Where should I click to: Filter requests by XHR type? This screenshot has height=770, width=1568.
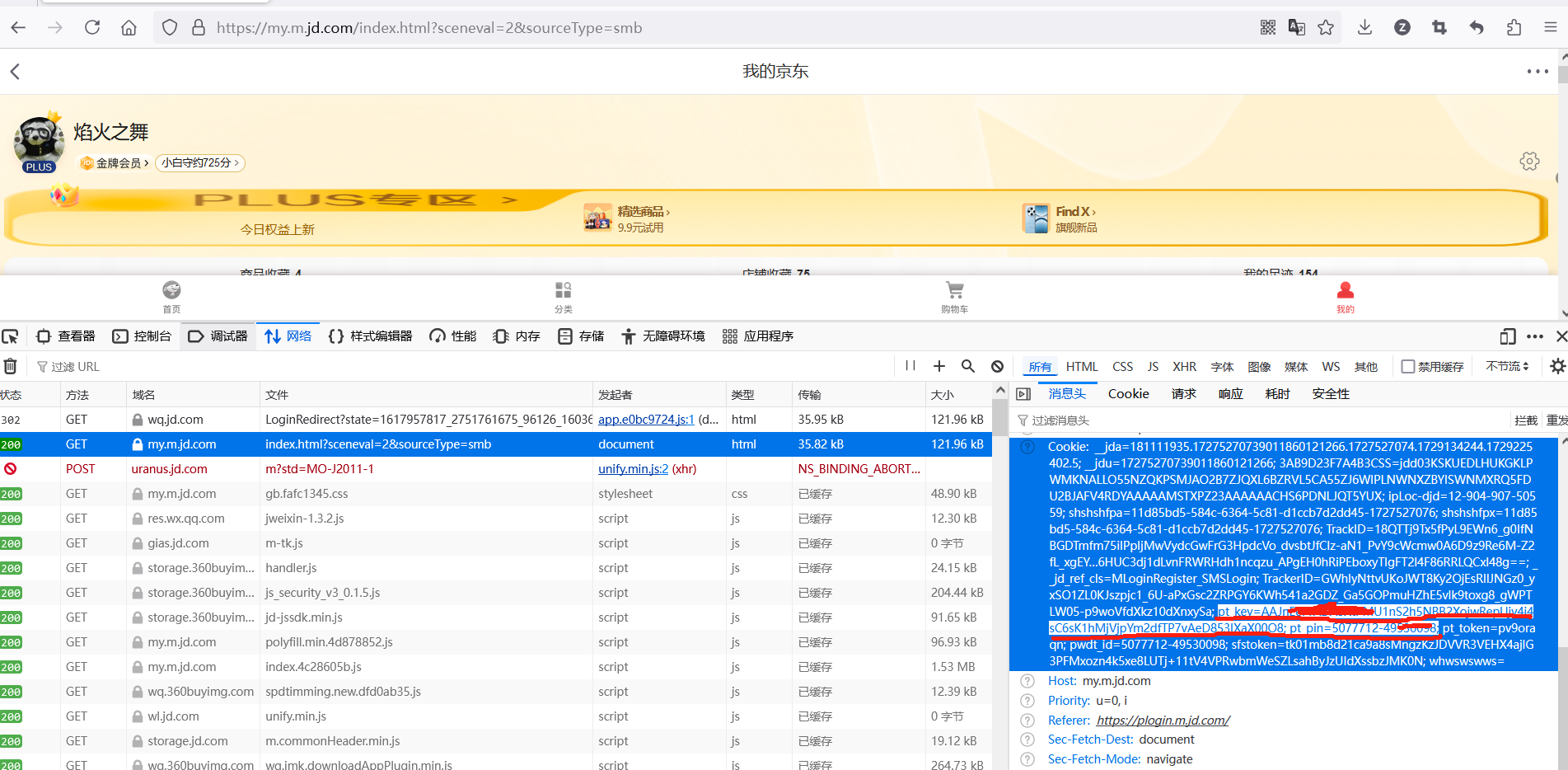[1184, 367]
